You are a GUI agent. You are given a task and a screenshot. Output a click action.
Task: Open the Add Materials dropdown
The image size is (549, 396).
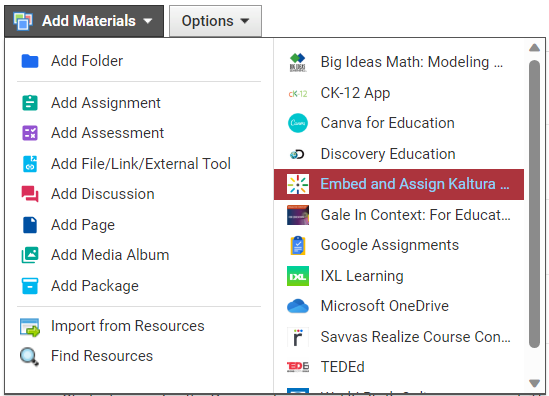(x=84, y=21)
